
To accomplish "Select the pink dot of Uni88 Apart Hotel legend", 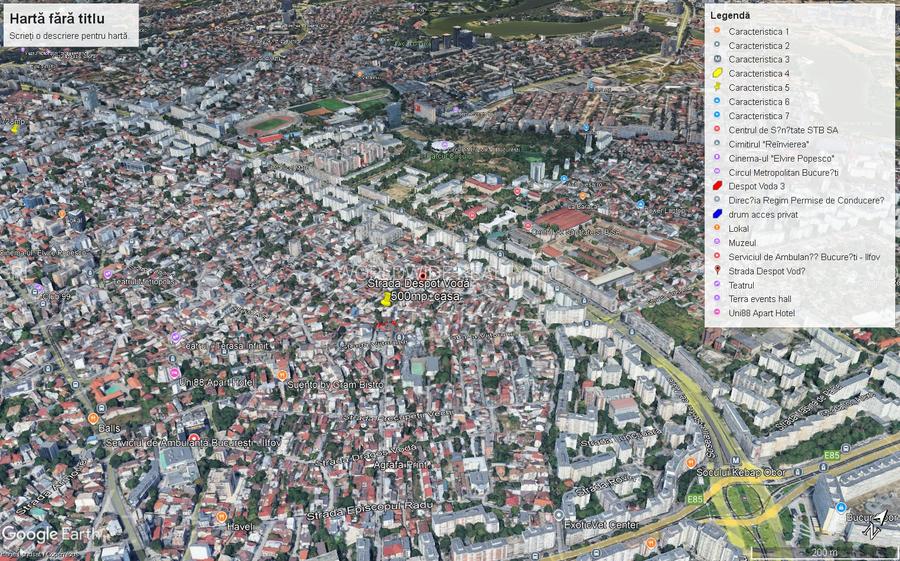I will pos(717,313).
